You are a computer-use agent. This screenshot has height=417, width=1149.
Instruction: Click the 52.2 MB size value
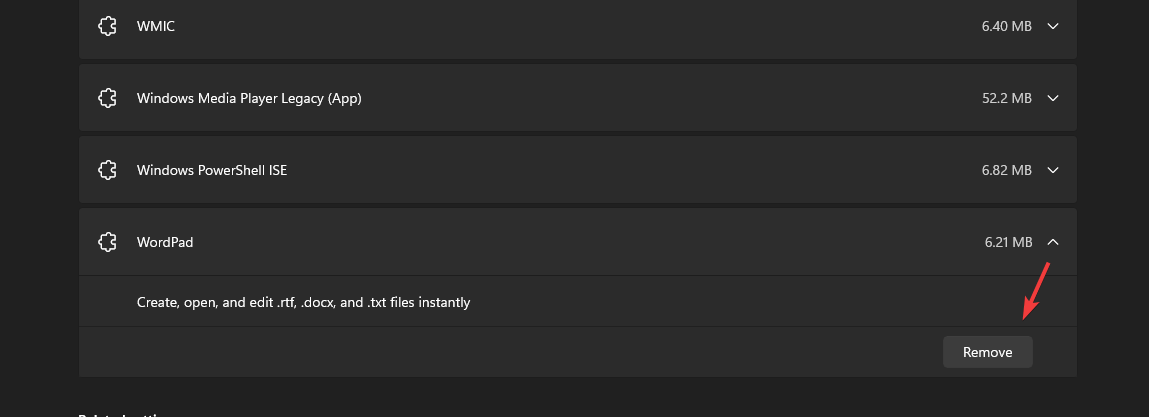point(1006,98)
